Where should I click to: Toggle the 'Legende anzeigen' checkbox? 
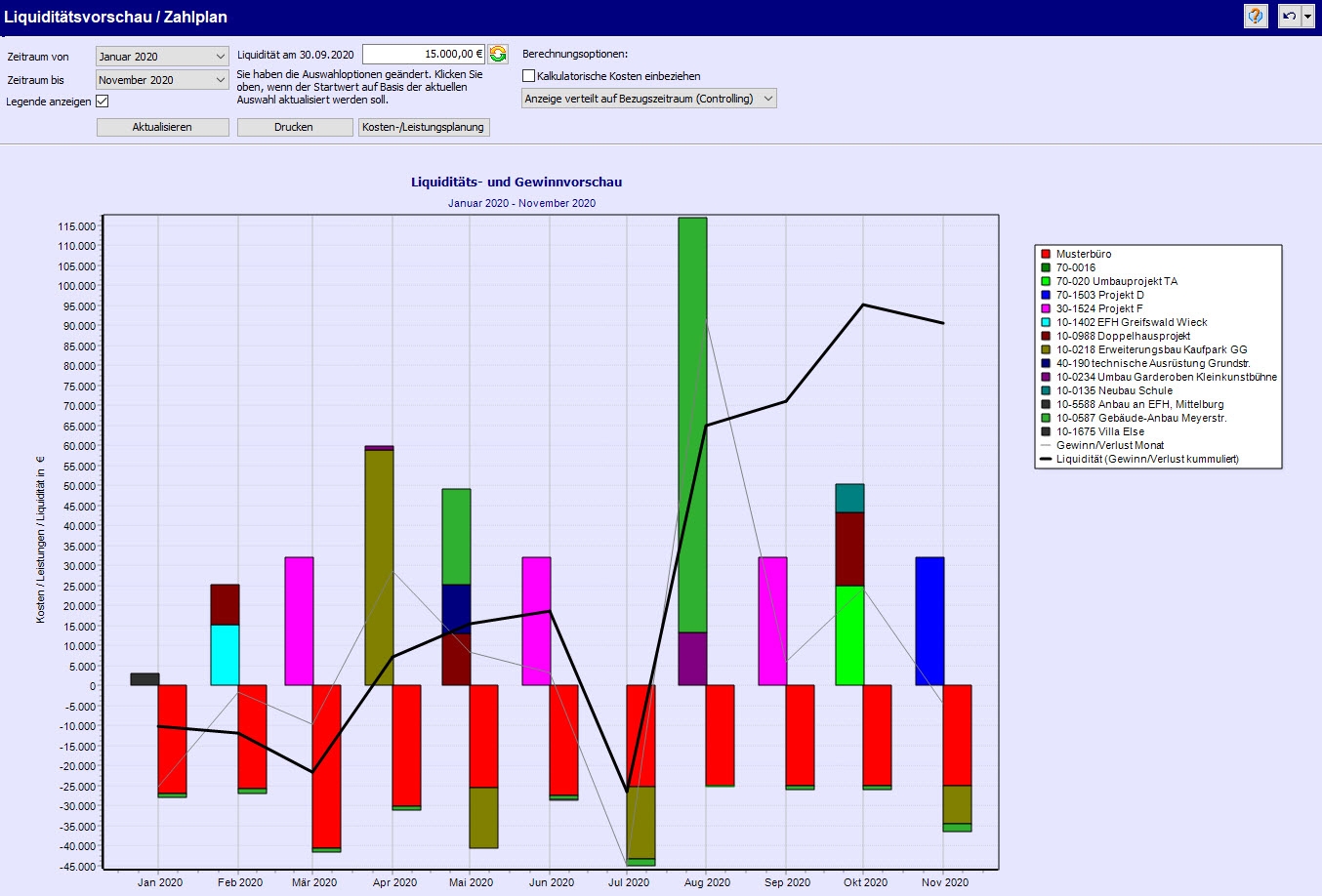tap(103, 102)
